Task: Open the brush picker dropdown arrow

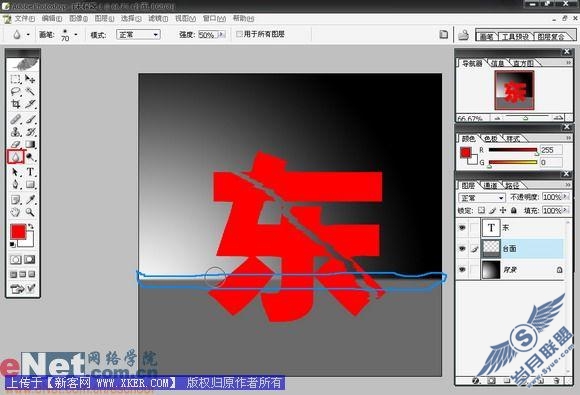Action: click(x=76, y=35)
